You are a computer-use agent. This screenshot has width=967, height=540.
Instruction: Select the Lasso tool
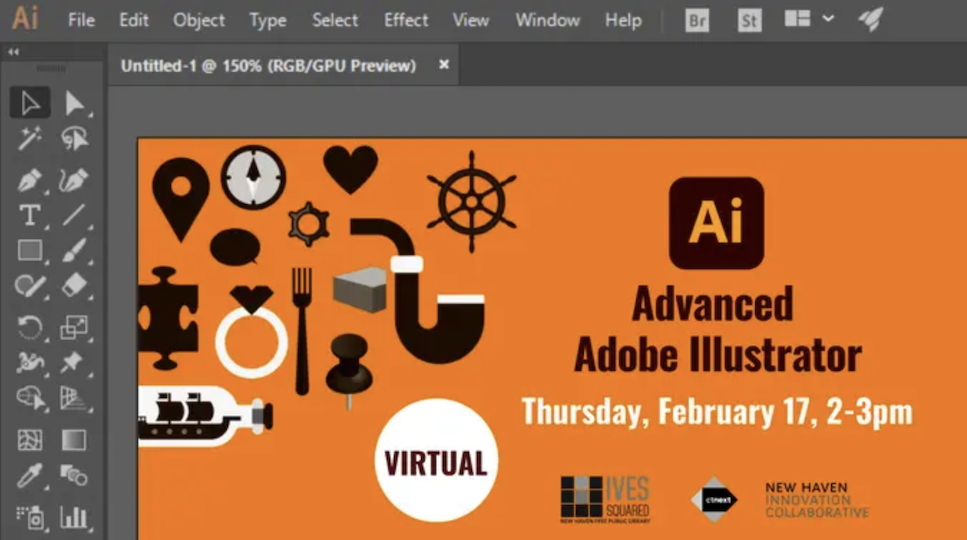[74, 139]
